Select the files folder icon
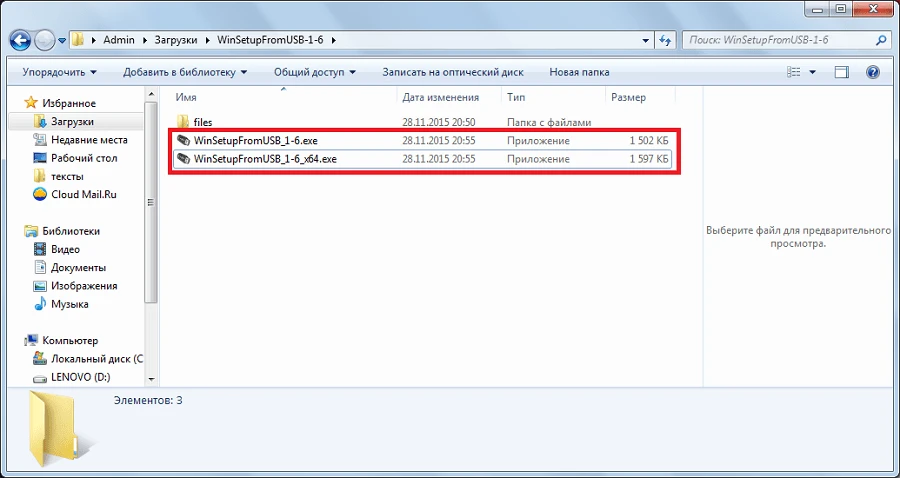This screenshot has width=900, height=478. coord(183,122)
